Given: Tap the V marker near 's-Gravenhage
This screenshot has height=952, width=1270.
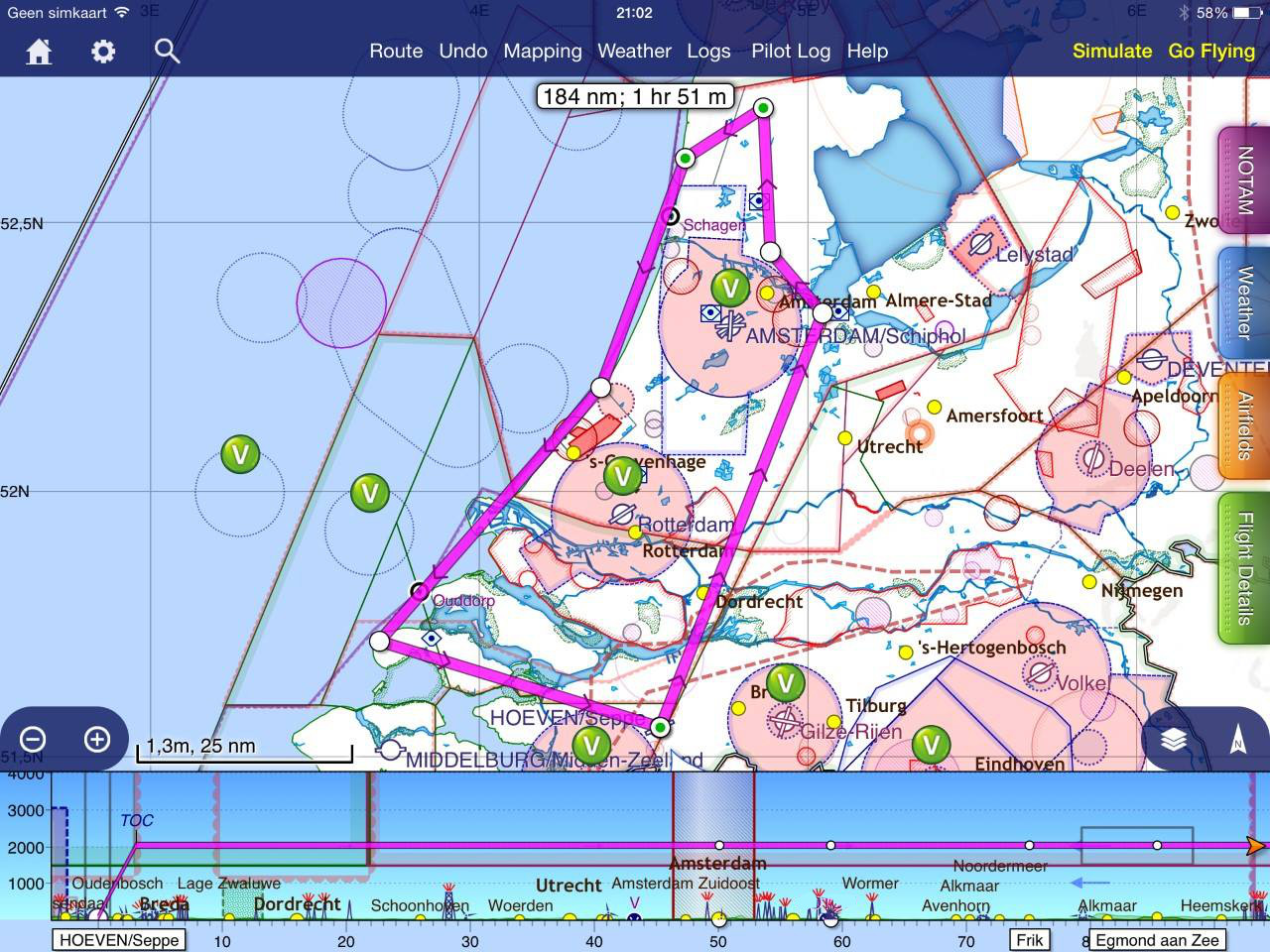Looking at the screenshot, I should click(622, 477).
